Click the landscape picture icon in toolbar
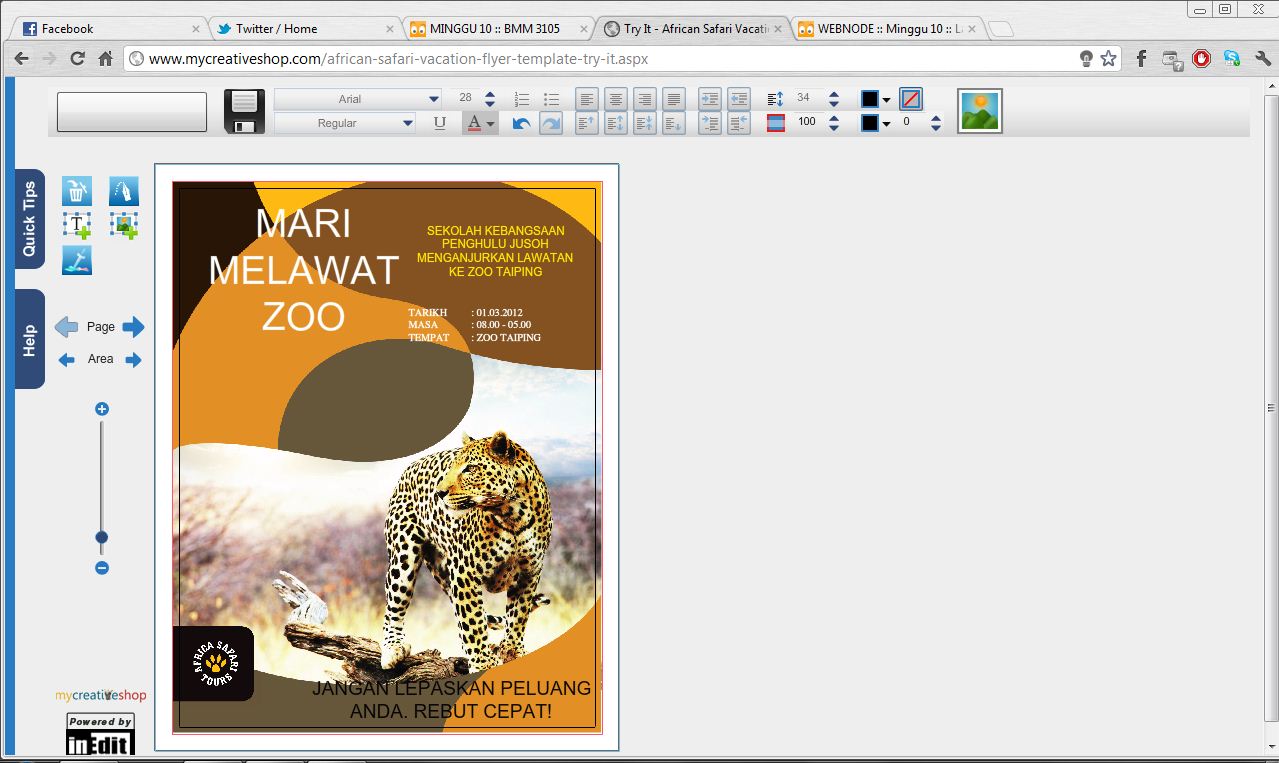Image resolution: width=1279 pixels, height=763 pixels. 979,111
